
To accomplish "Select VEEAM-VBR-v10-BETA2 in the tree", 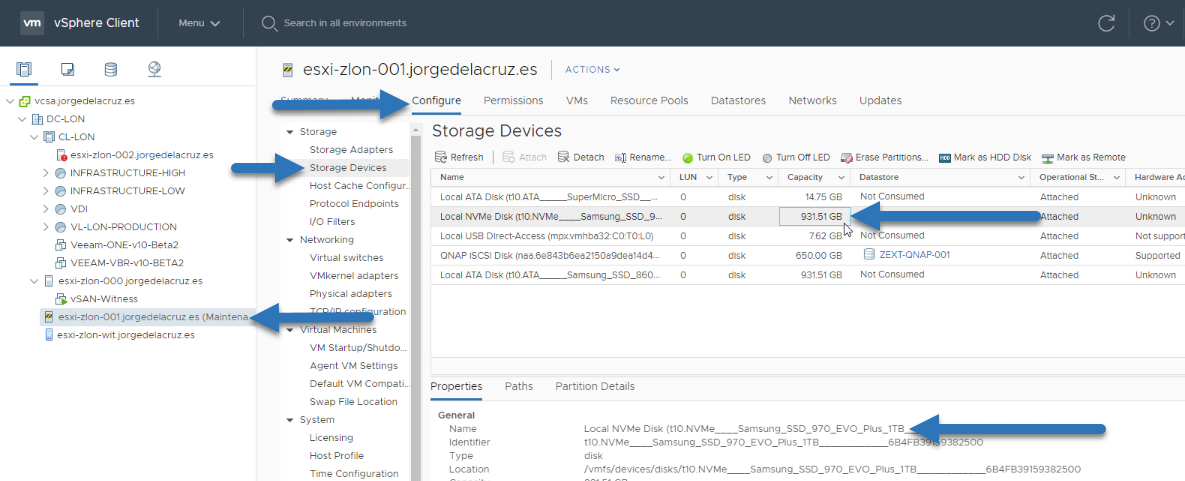I will 126,263.
